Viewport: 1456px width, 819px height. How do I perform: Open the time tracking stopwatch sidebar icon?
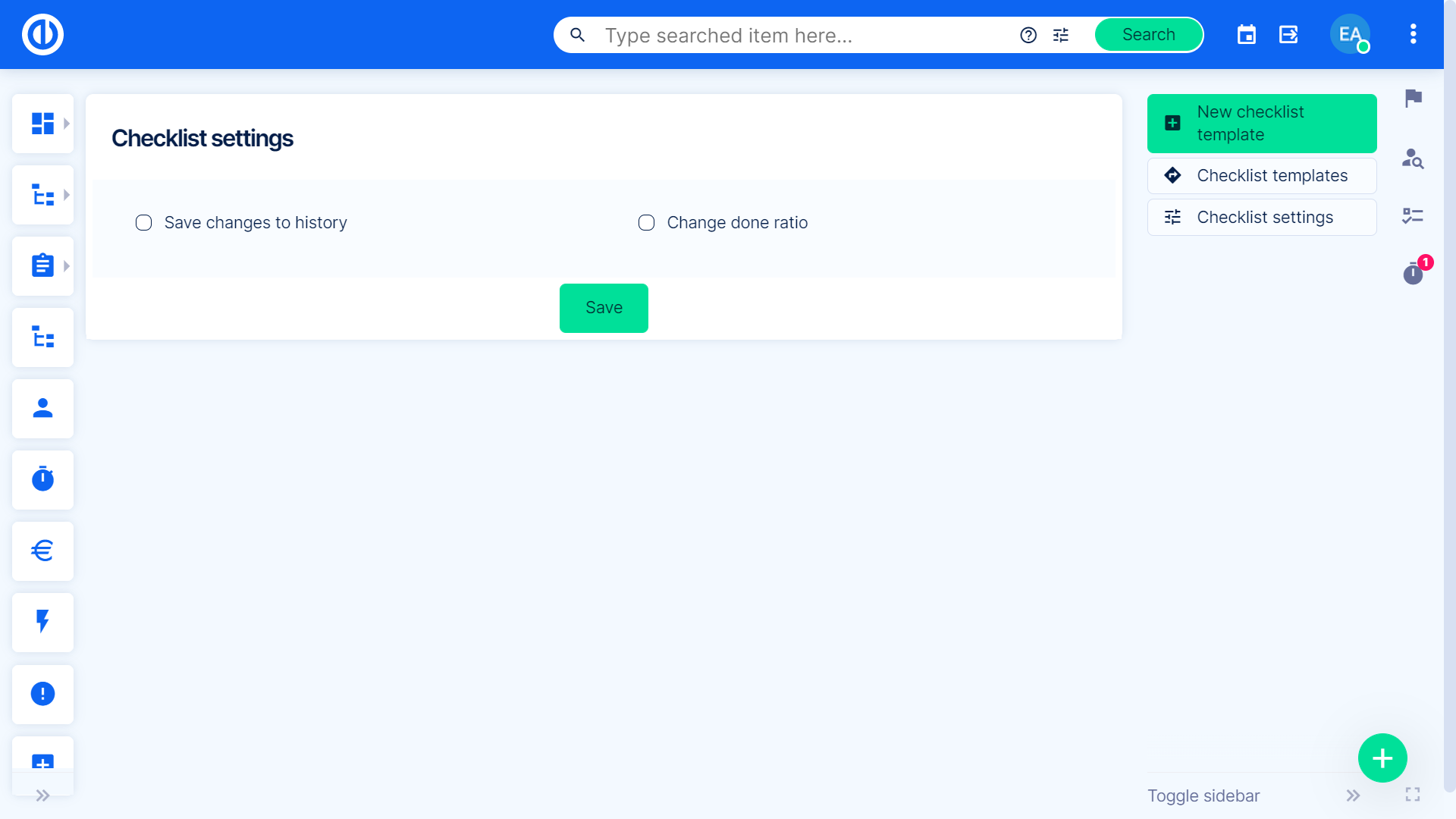click(x=42, y=480)
